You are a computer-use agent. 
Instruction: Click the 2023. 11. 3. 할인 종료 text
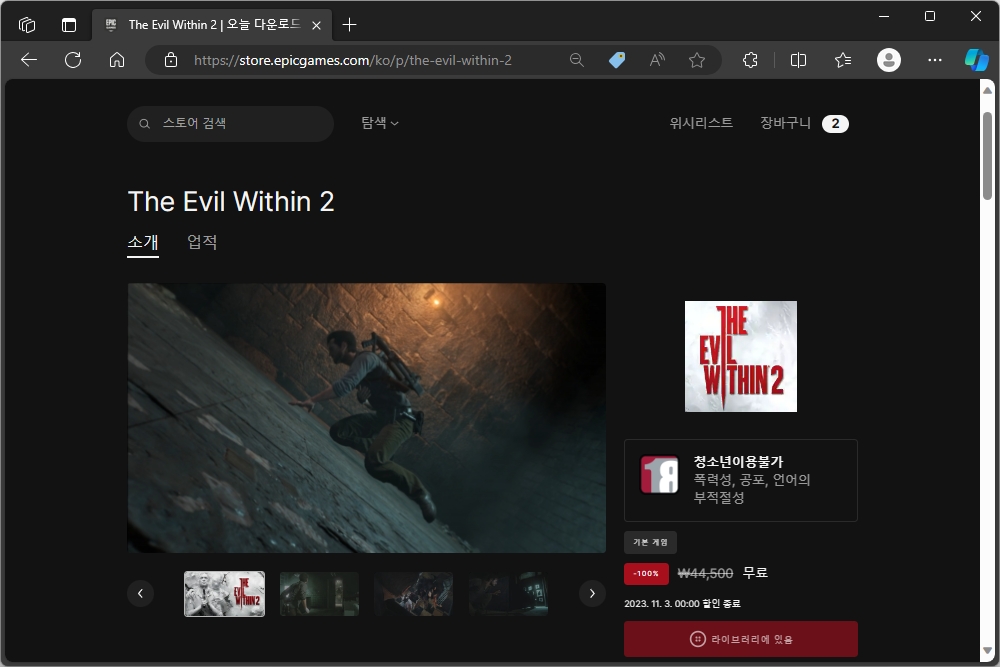click(682, 603)
